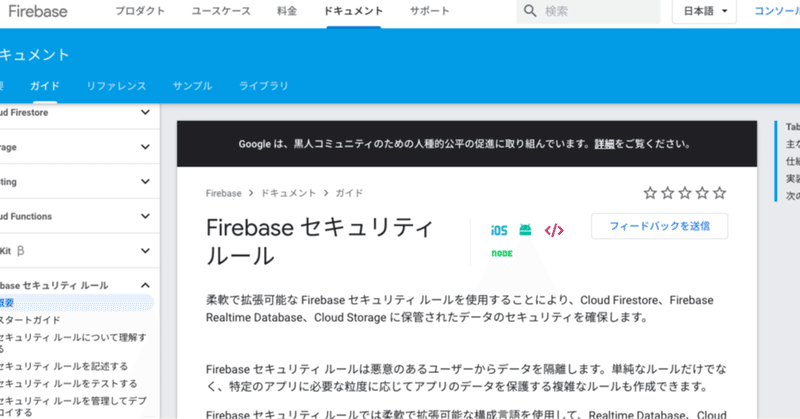Open セキュリティ ルールをテストする page
The image size is (800, 419).
(x=68, y=384)
